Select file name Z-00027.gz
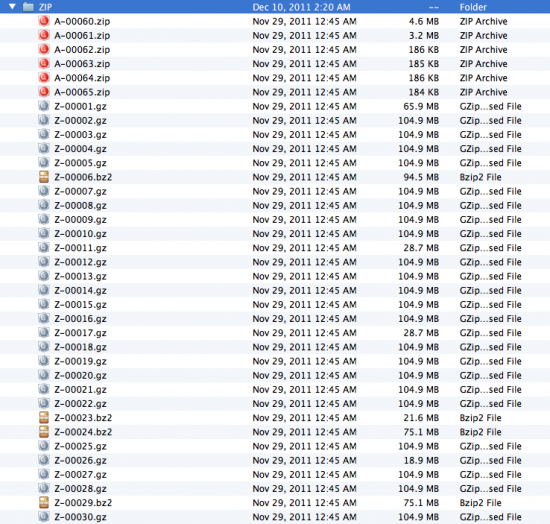The image size is (550, 524). coord(80,475)
